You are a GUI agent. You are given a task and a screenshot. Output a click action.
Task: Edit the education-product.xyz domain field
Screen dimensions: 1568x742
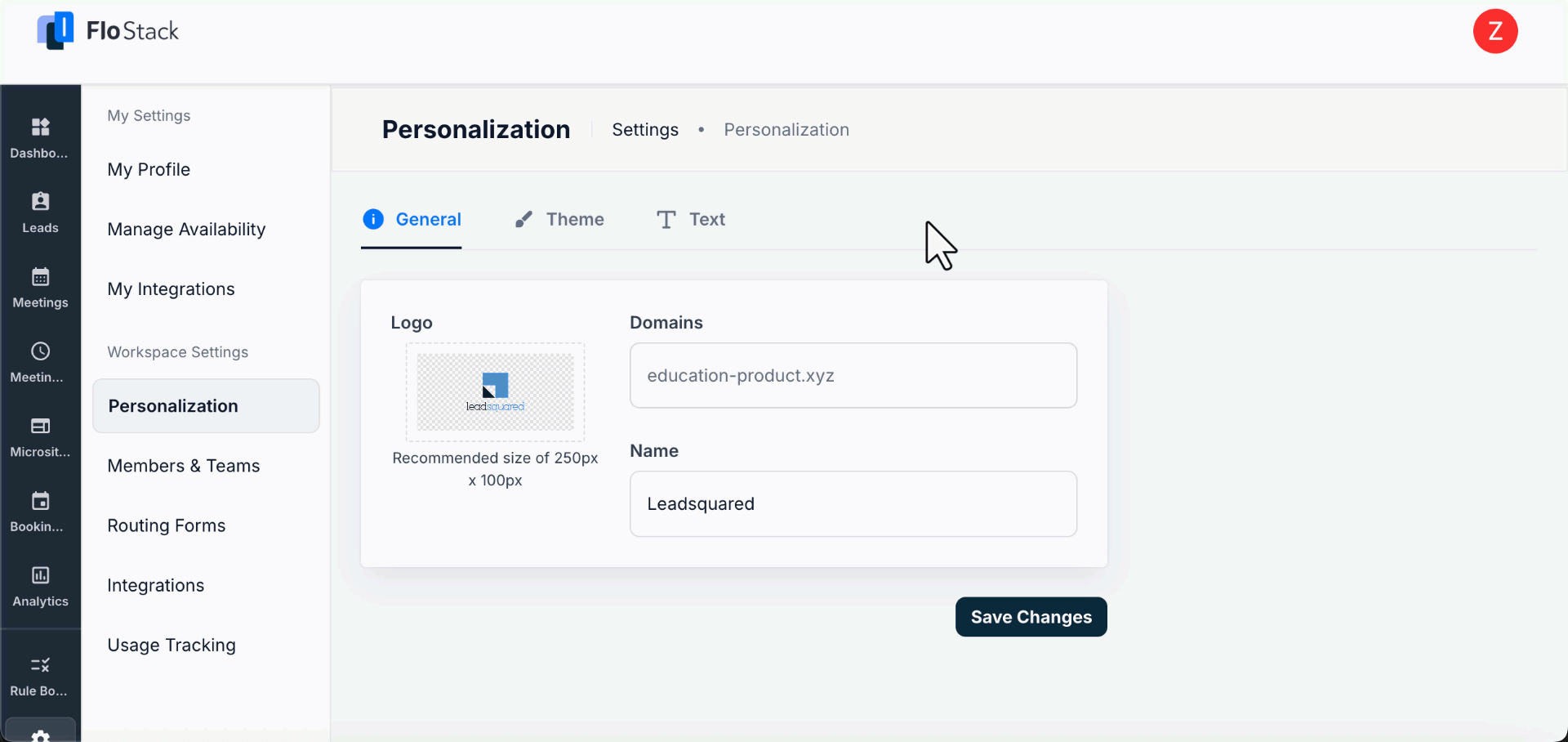[853, 375]
